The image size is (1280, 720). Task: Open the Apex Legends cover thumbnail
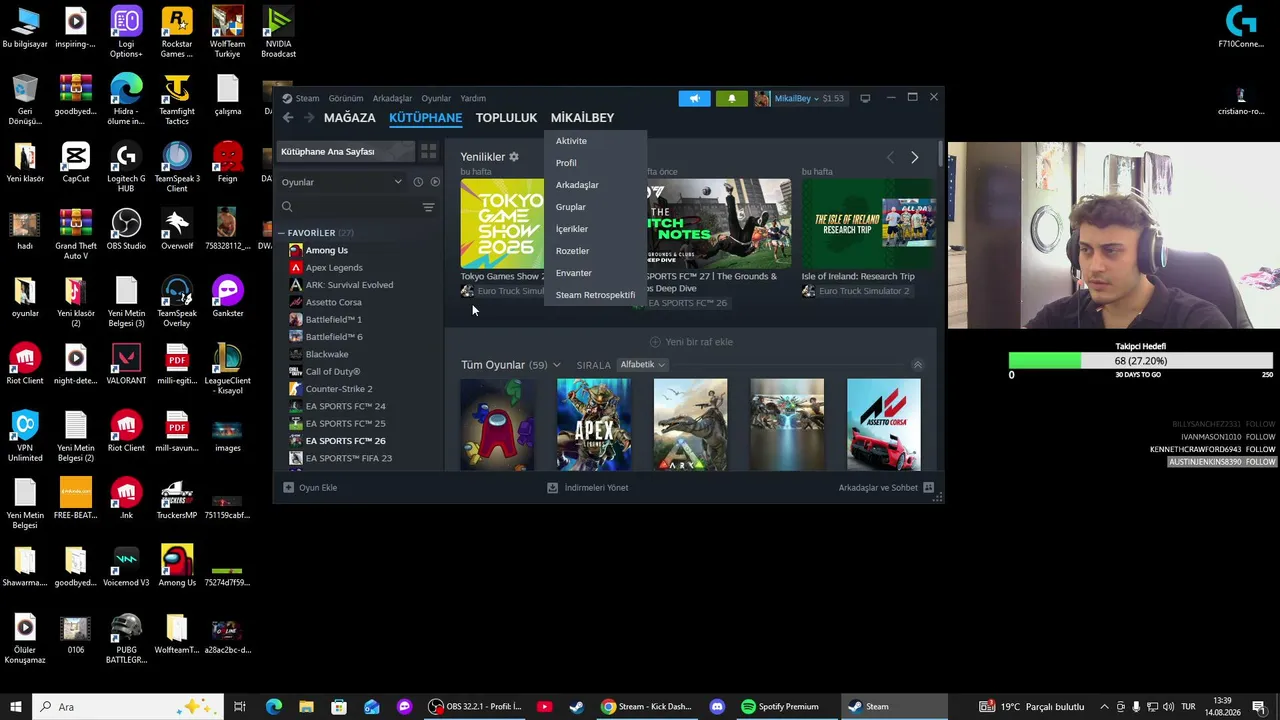[x=594, y=424]
